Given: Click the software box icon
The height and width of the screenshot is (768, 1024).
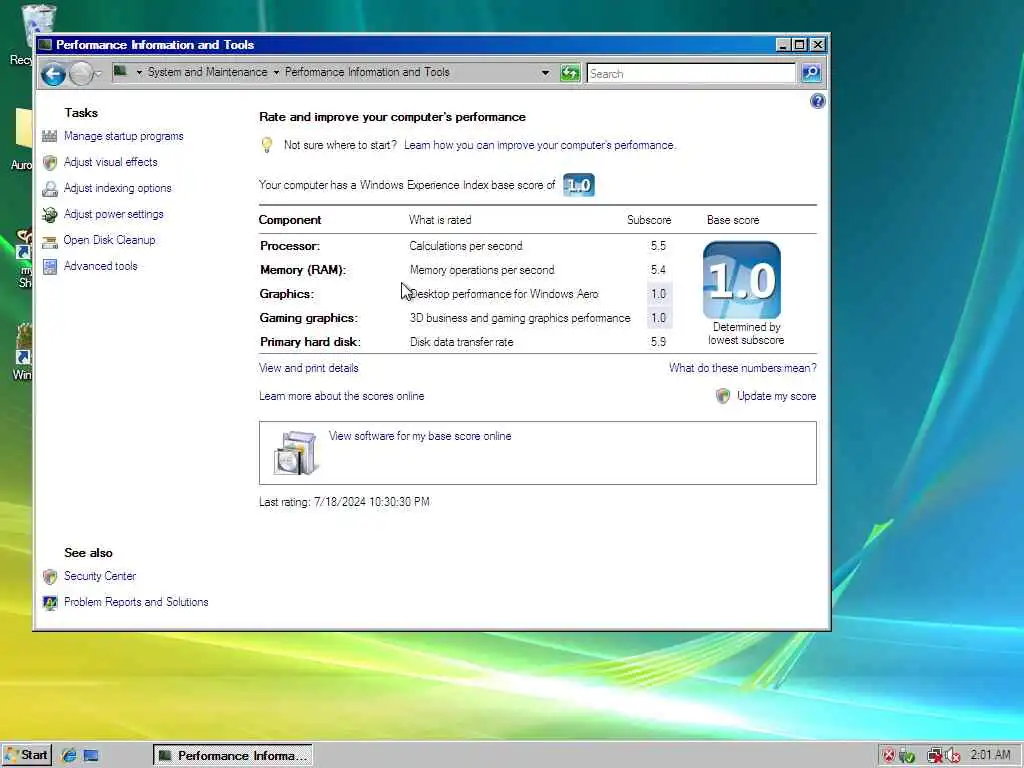Looking at the screenshot, I should [x=296, y=453].
